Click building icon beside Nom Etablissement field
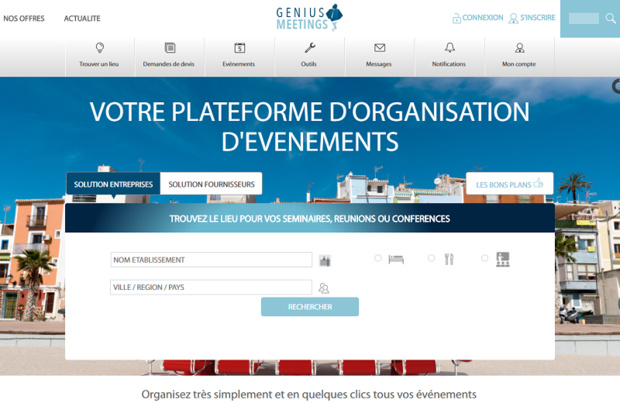 325,261
